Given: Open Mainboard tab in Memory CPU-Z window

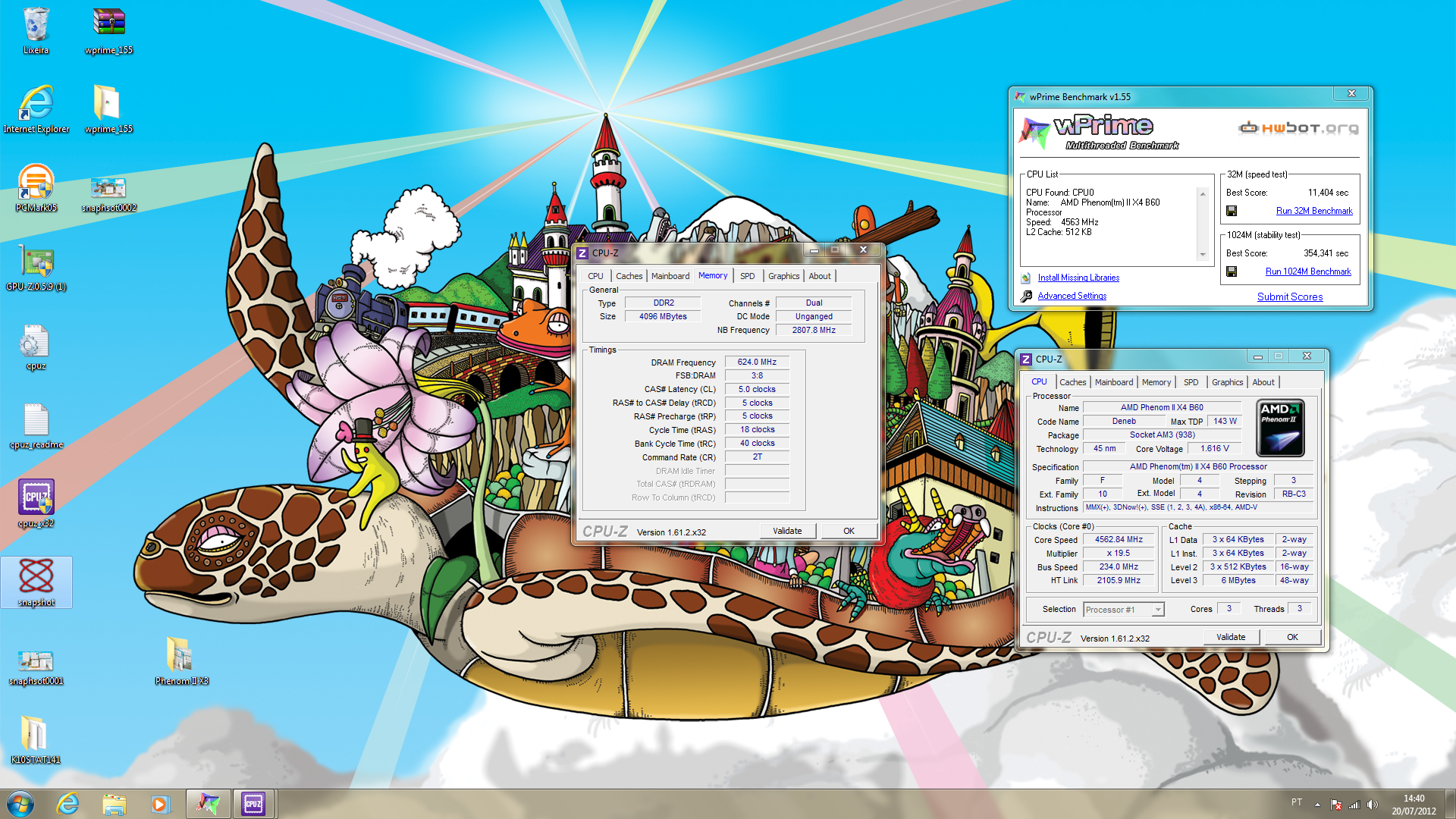Looking at the screenshot, I should [670, 276].
